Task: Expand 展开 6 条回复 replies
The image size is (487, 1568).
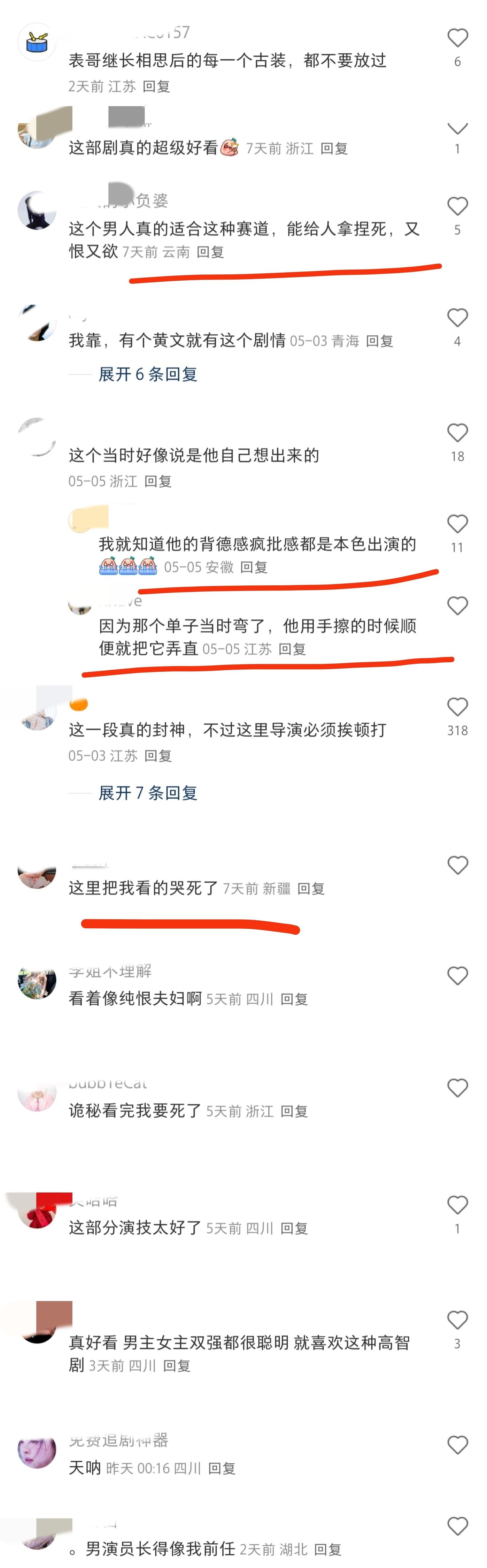Action: pyautogui.click(x=148, y=374)
